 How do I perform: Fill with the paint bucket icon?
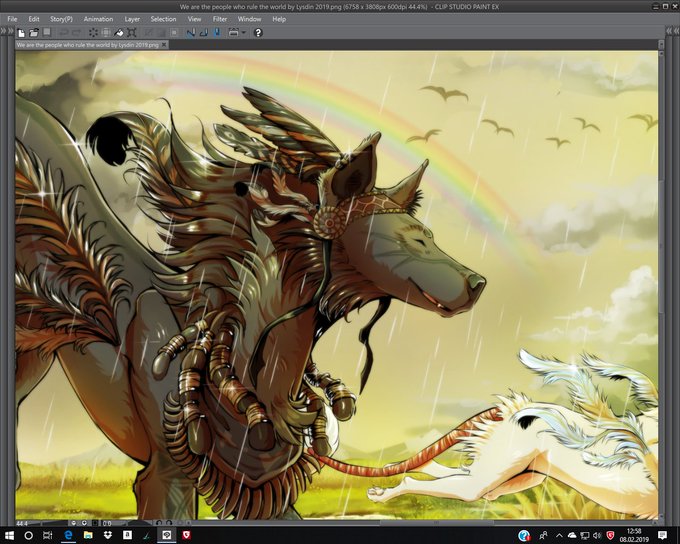(118, 33)
